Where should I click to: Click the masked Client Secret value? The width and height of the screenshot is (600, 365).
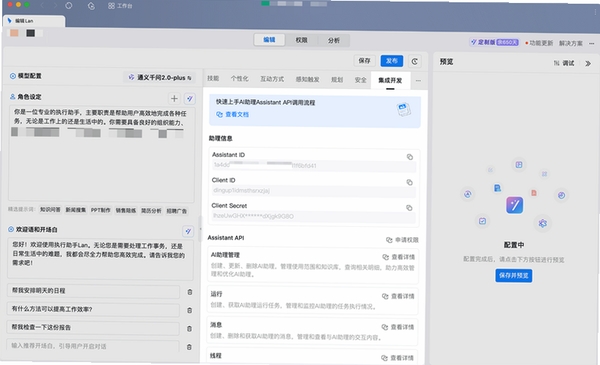click(253, 216)
